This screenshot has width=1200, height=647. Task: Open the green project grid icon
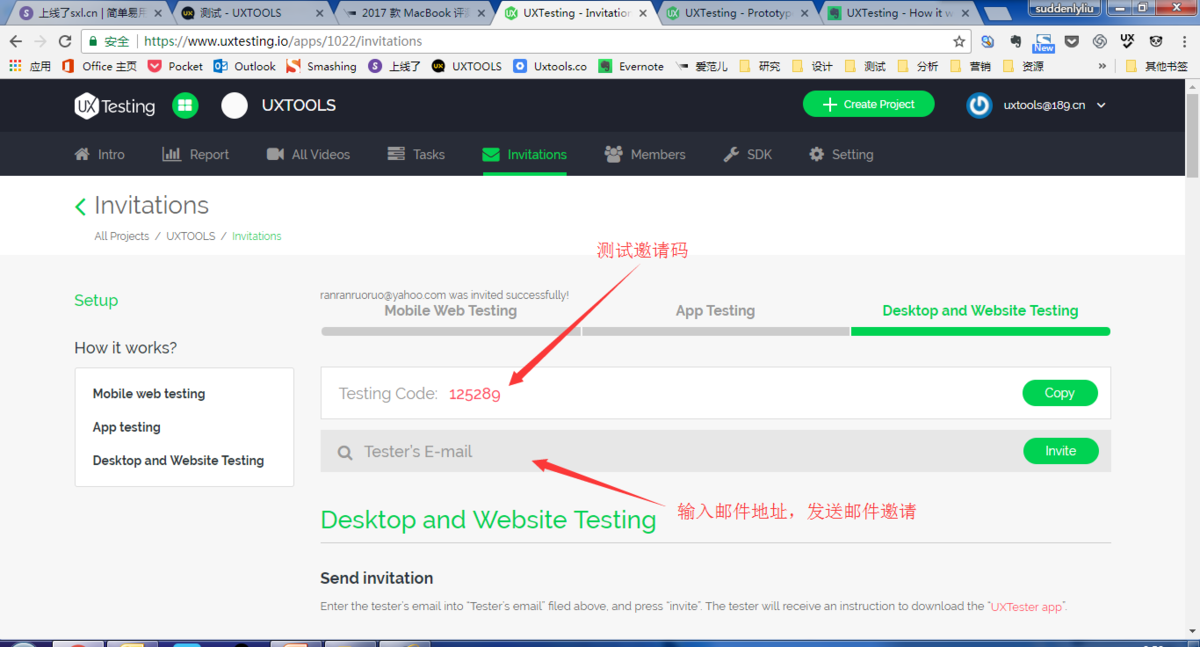click(185, 105)
